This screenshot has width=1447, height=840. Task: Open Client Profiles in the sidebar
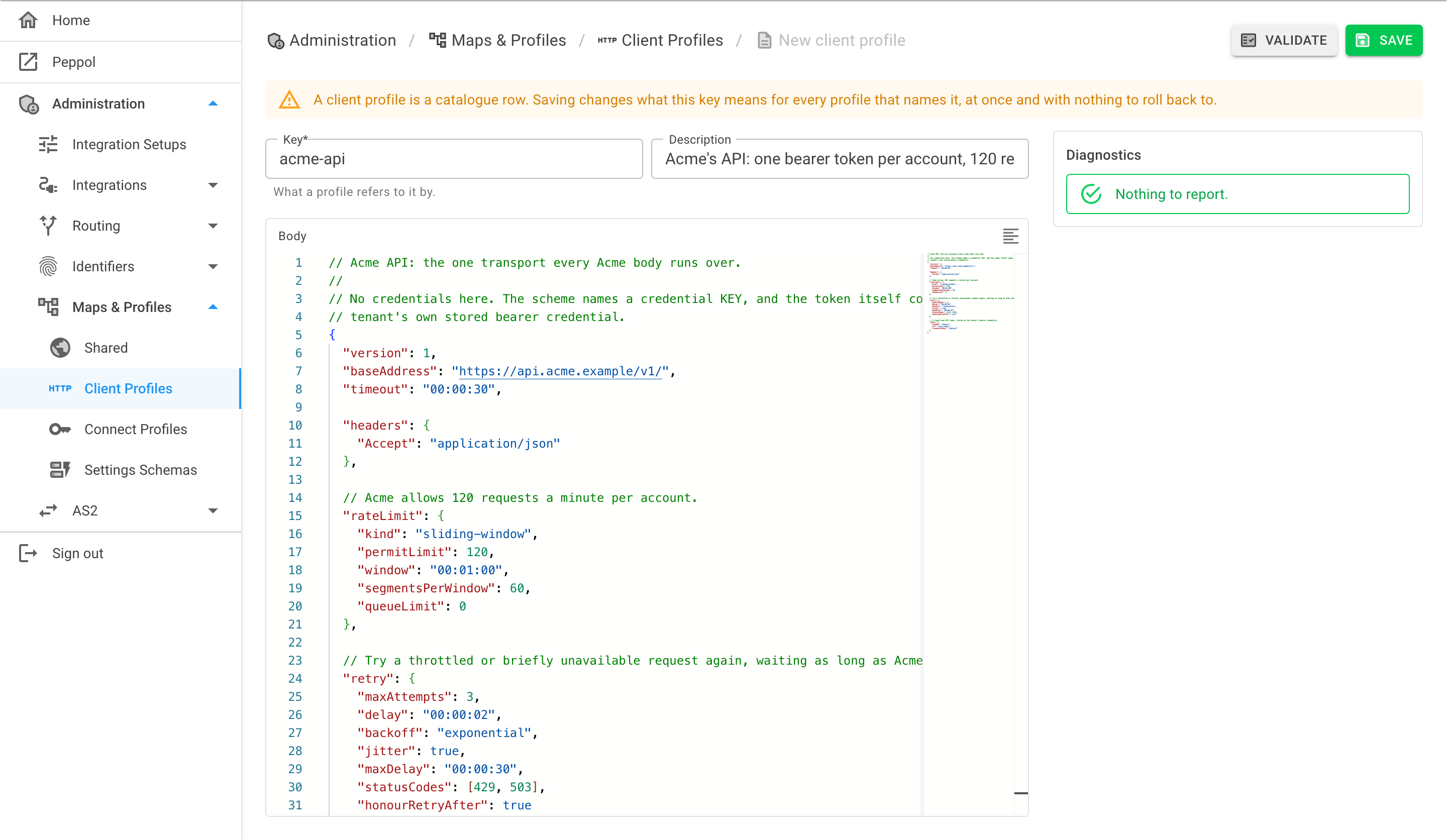[x=120, y=389]
